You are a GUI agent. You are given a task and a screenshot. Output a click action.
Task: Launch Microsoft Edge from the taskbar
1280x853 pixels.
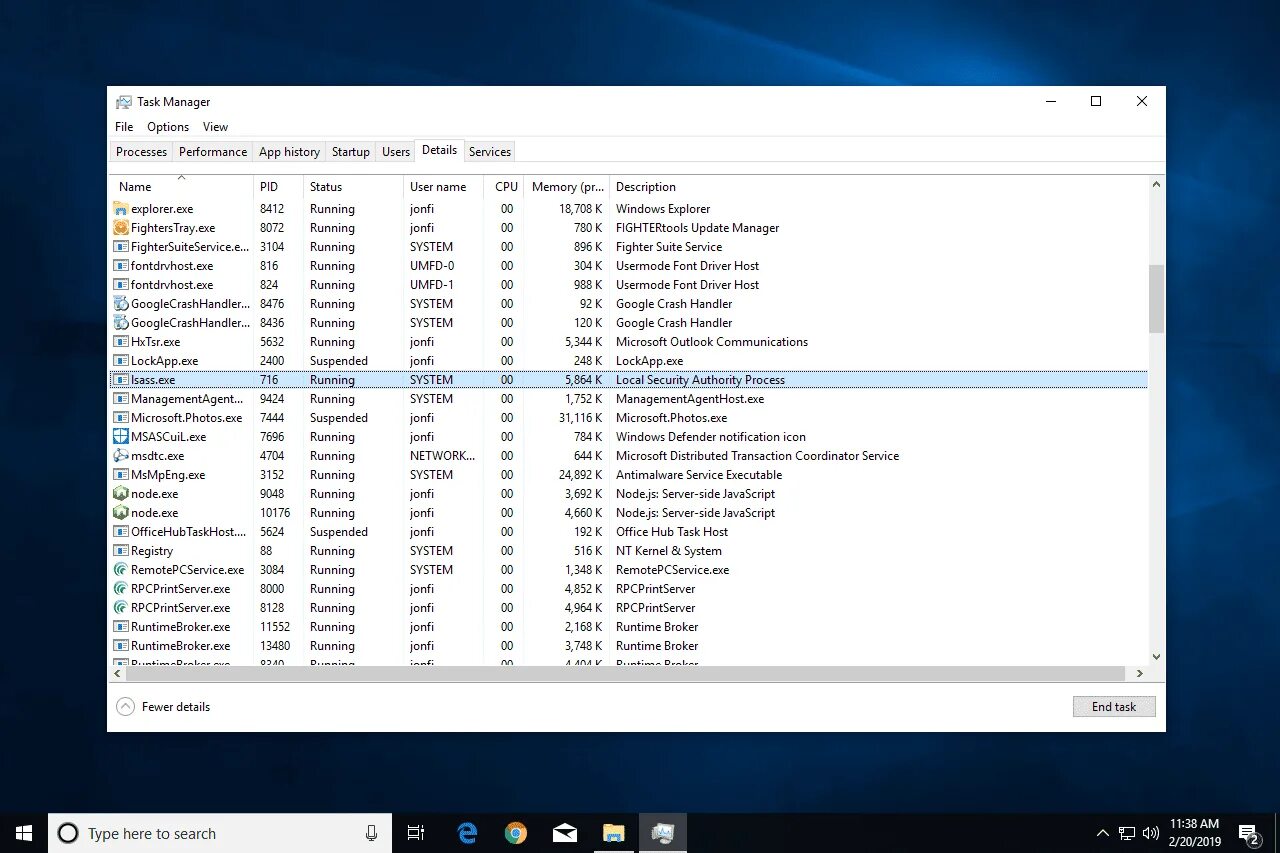click(467, 833)
